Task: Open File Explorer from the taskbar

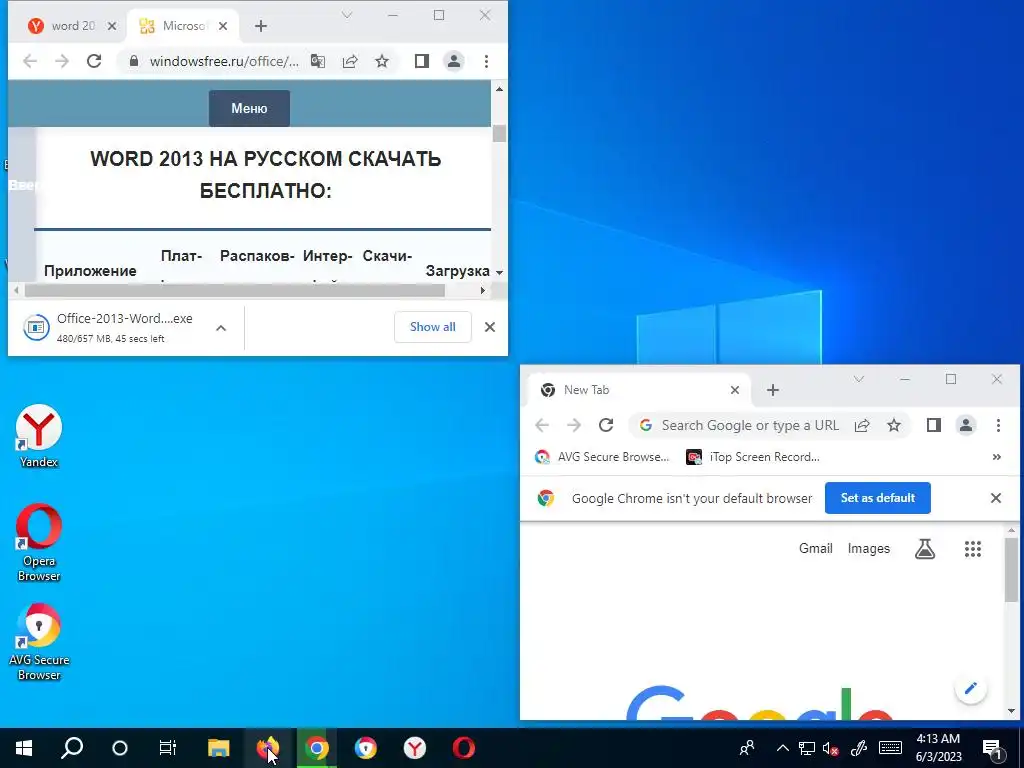Action: [219, 748]
